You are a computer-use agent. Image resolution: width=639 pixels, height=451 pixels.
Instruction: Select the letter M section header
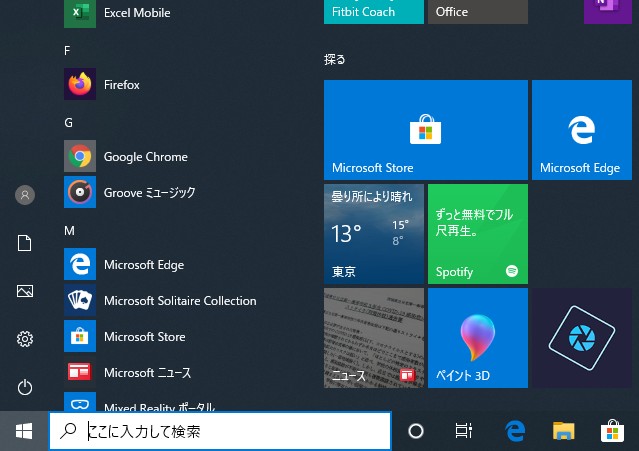click(x=69, y=230)
